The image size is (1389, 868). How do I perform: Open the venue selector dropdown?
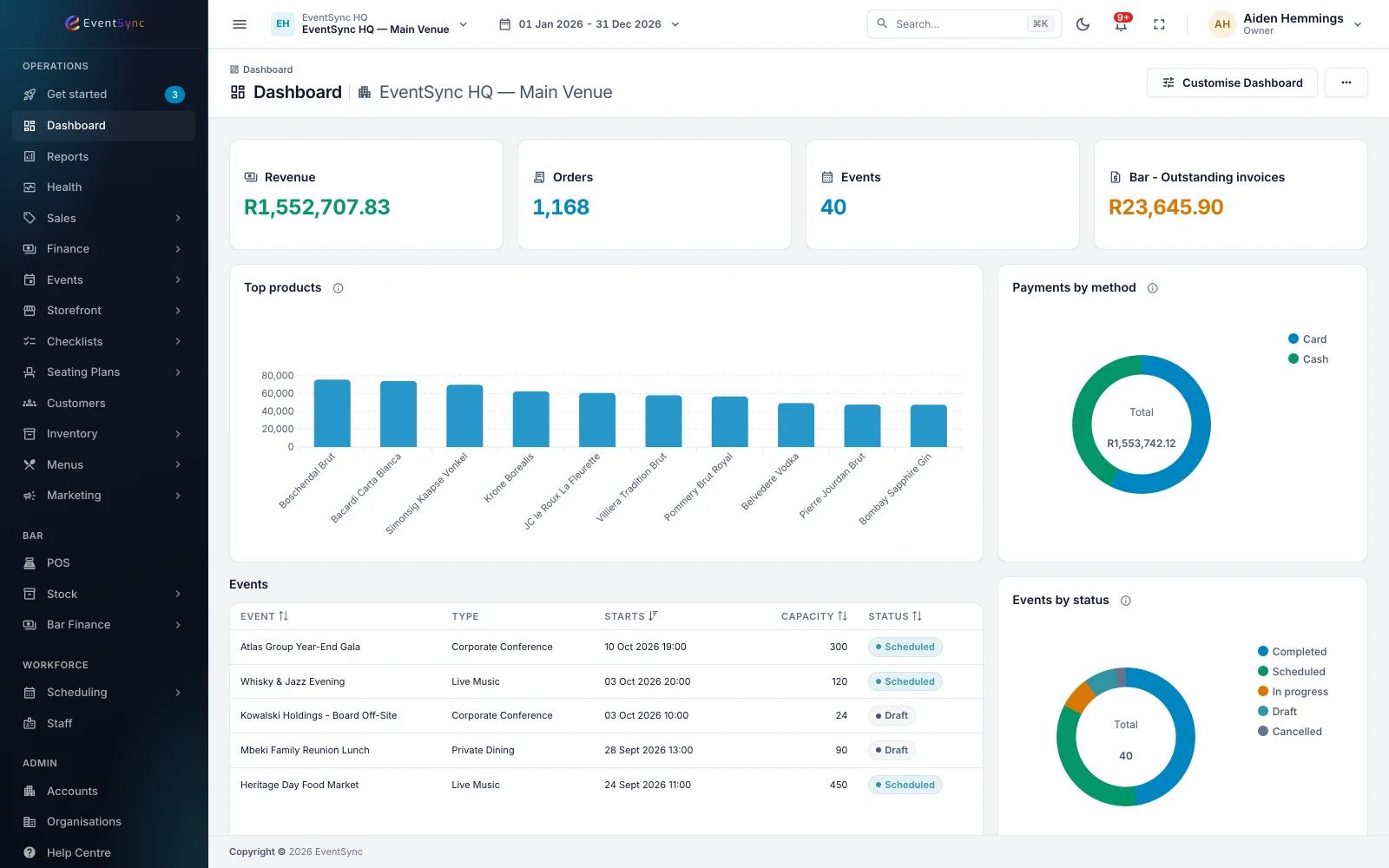(x=371, y=24)
